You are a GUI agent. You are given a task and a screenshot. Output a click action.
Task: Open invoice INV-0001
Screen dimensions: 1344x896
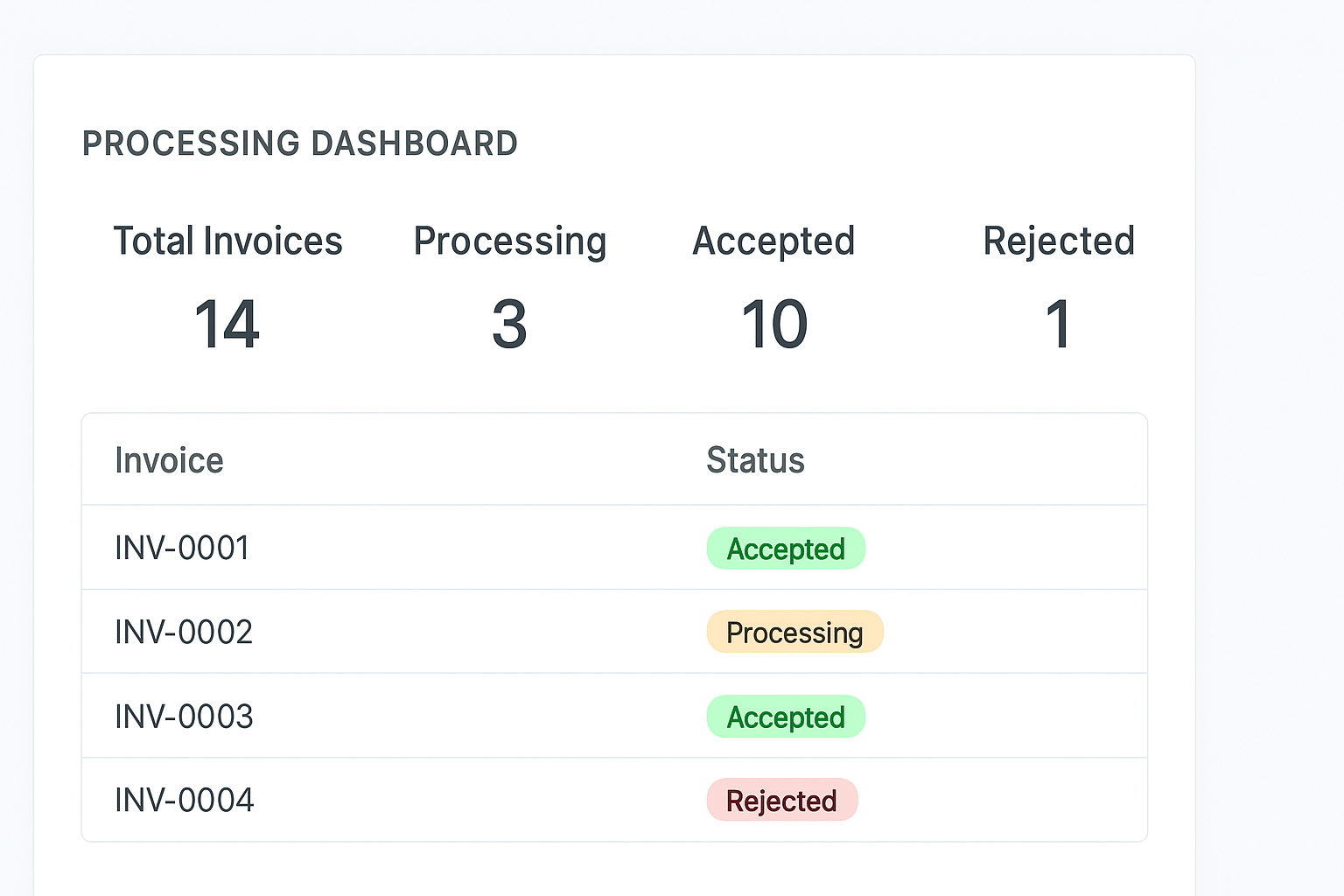coord(181,548)
